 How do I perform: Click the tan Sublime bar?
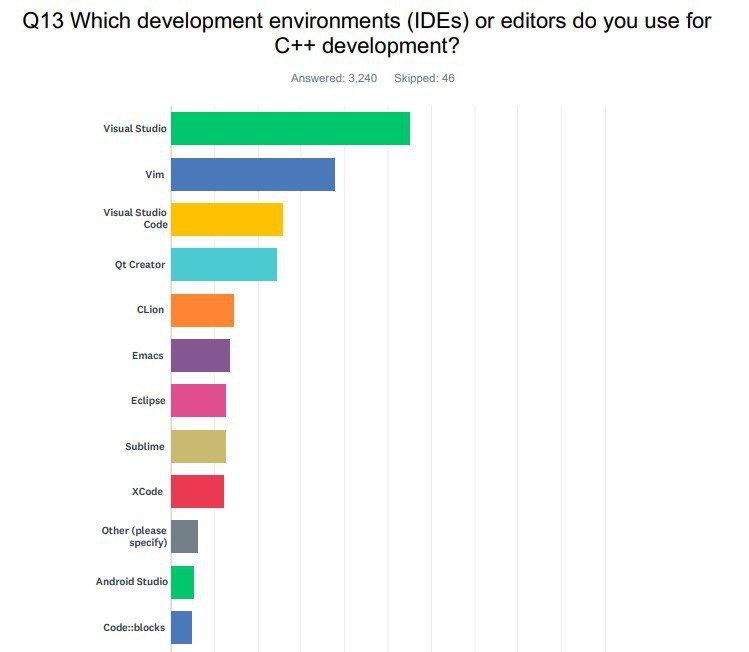click(x=198, y=446)
